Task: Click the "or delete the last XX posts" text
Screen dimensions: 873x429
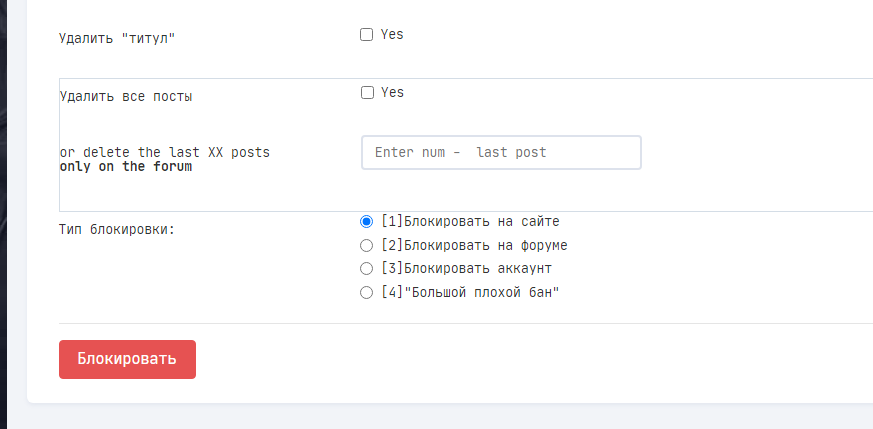Action: click(165, 152)
